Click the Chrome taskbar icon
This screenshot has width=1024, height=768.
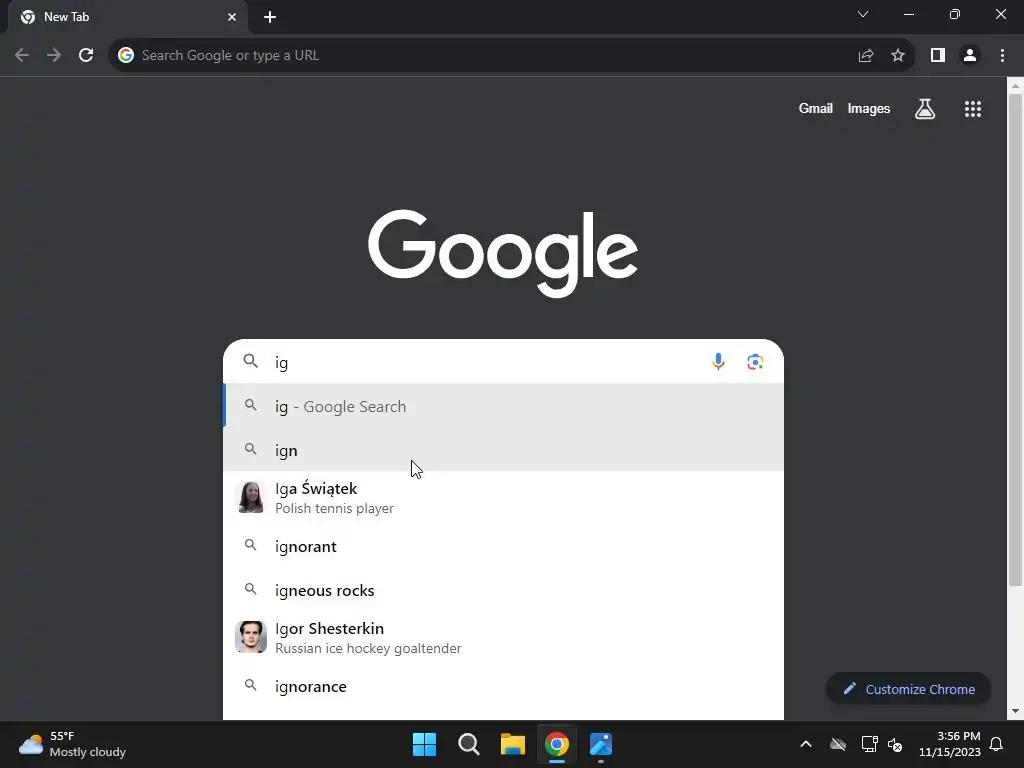coord(557,744)
